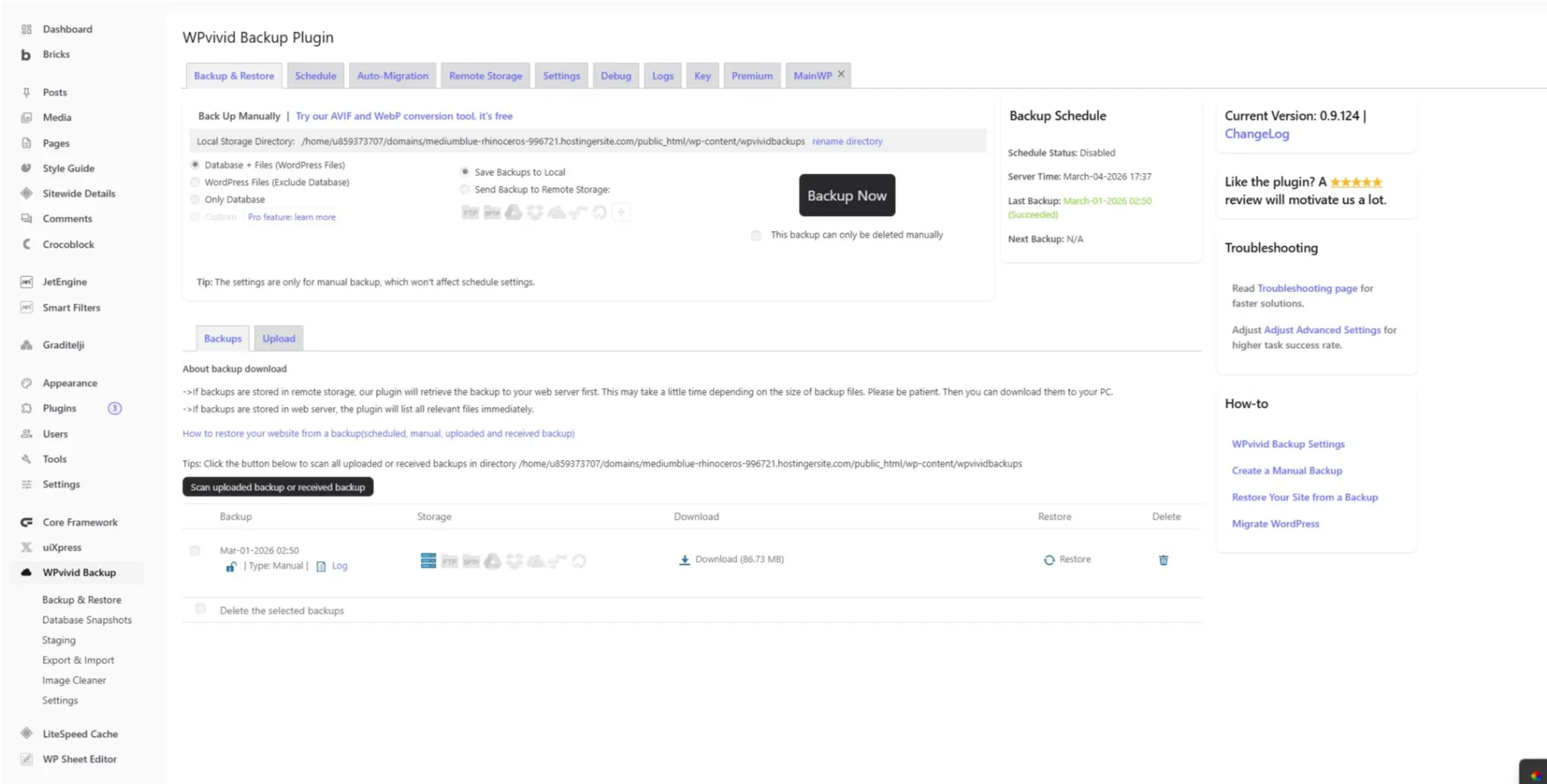1547x784 pixels.
Task: Open the Remote Storage tab
Action: coord(486,76)
